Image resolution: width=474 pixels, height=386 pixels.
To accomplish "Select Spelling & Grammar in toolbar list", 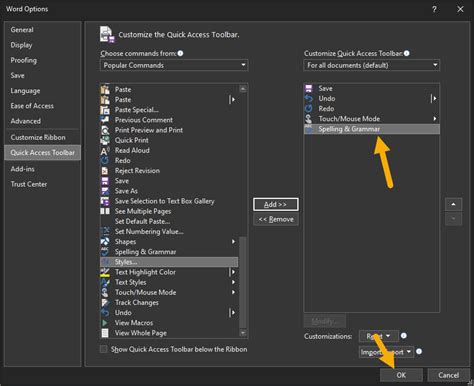I will [372, 129].
